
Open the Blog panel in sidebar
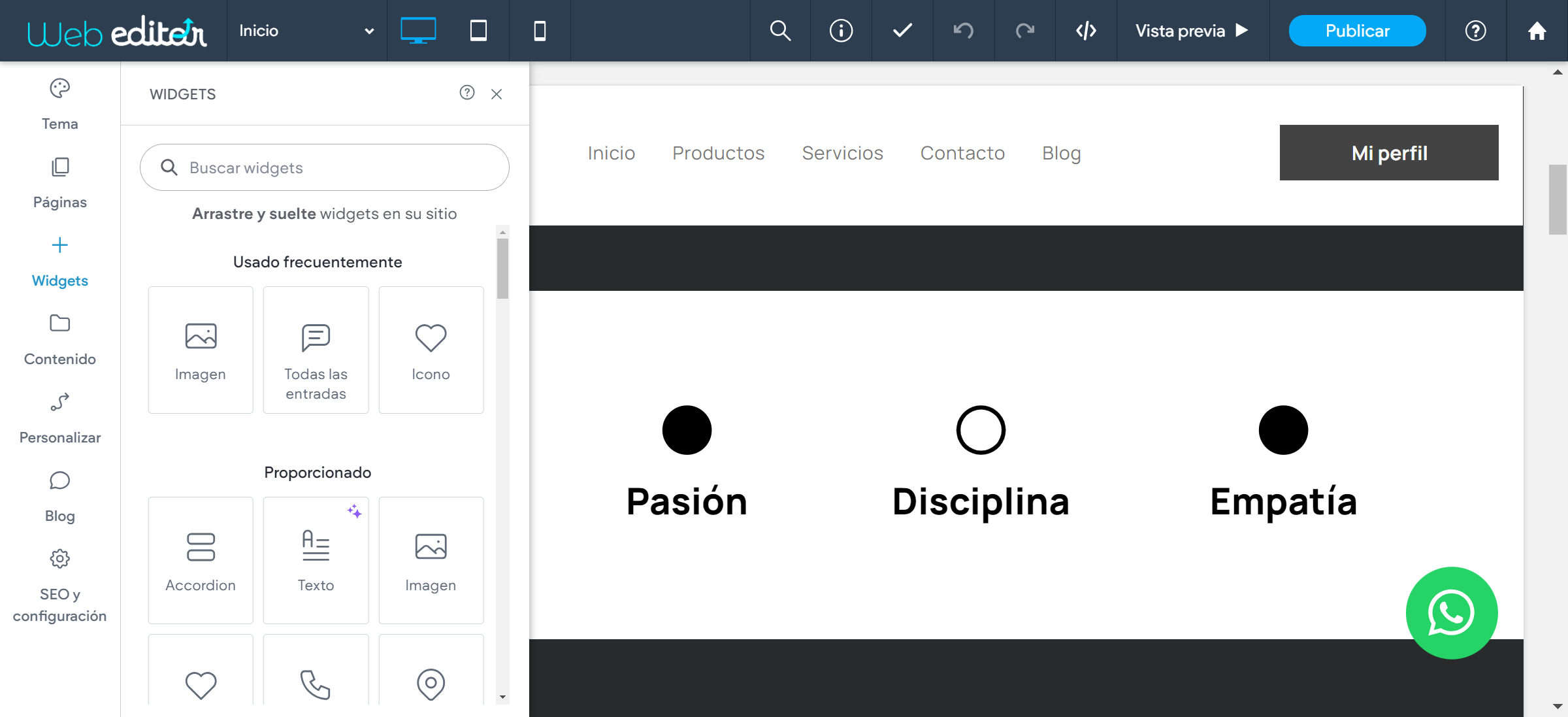[x=59, y=497]
